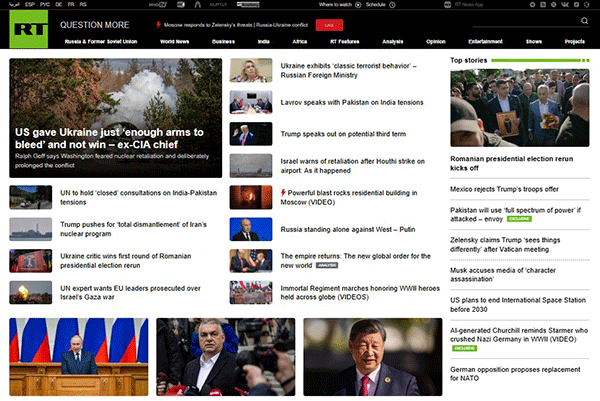Open The empire returns analysis article
The width and height of the screenshot is (600, 401).
355,261
